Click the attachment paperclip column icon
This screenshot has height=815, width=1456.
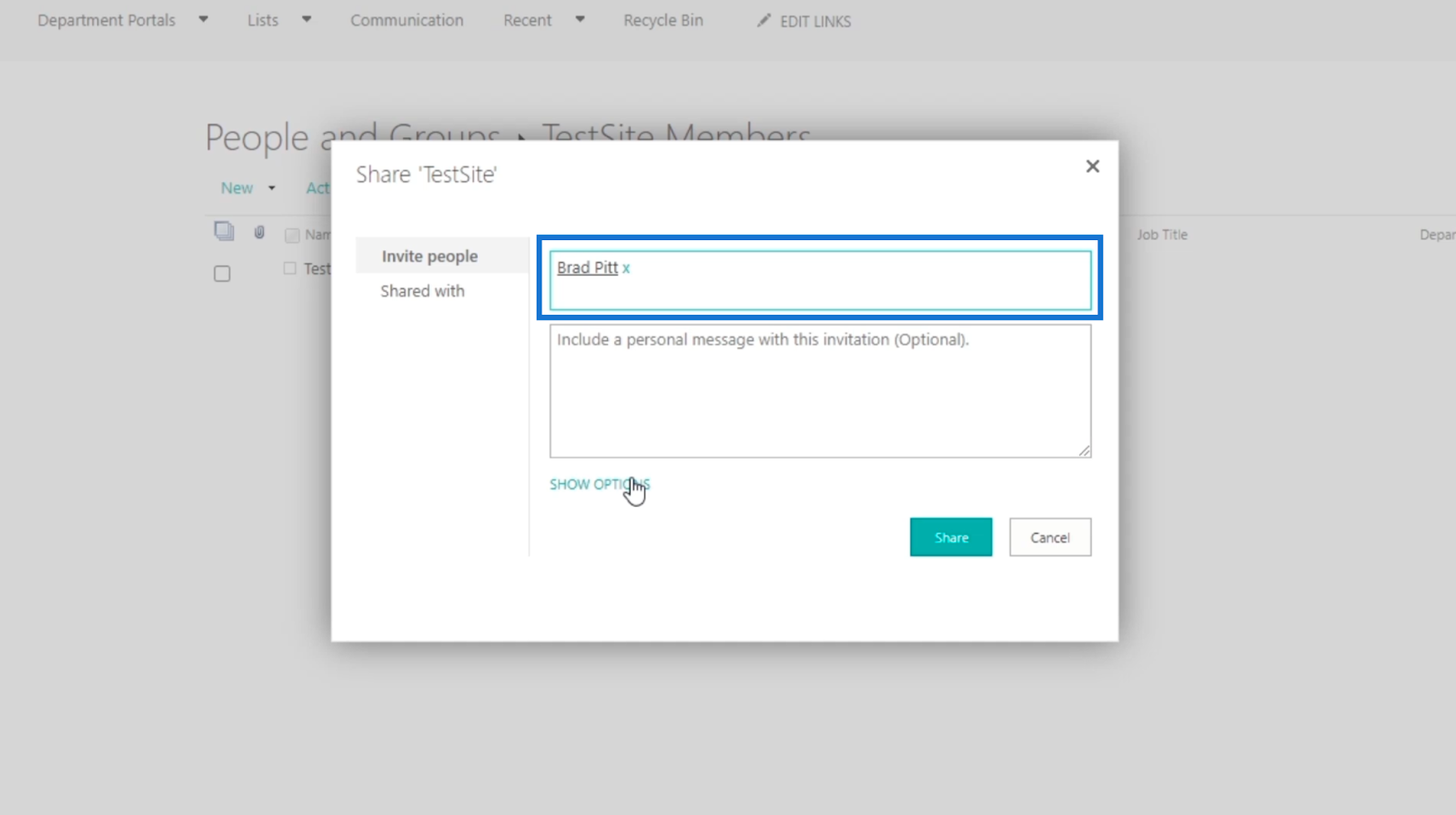pyautogui.click(x=259, y=233)
